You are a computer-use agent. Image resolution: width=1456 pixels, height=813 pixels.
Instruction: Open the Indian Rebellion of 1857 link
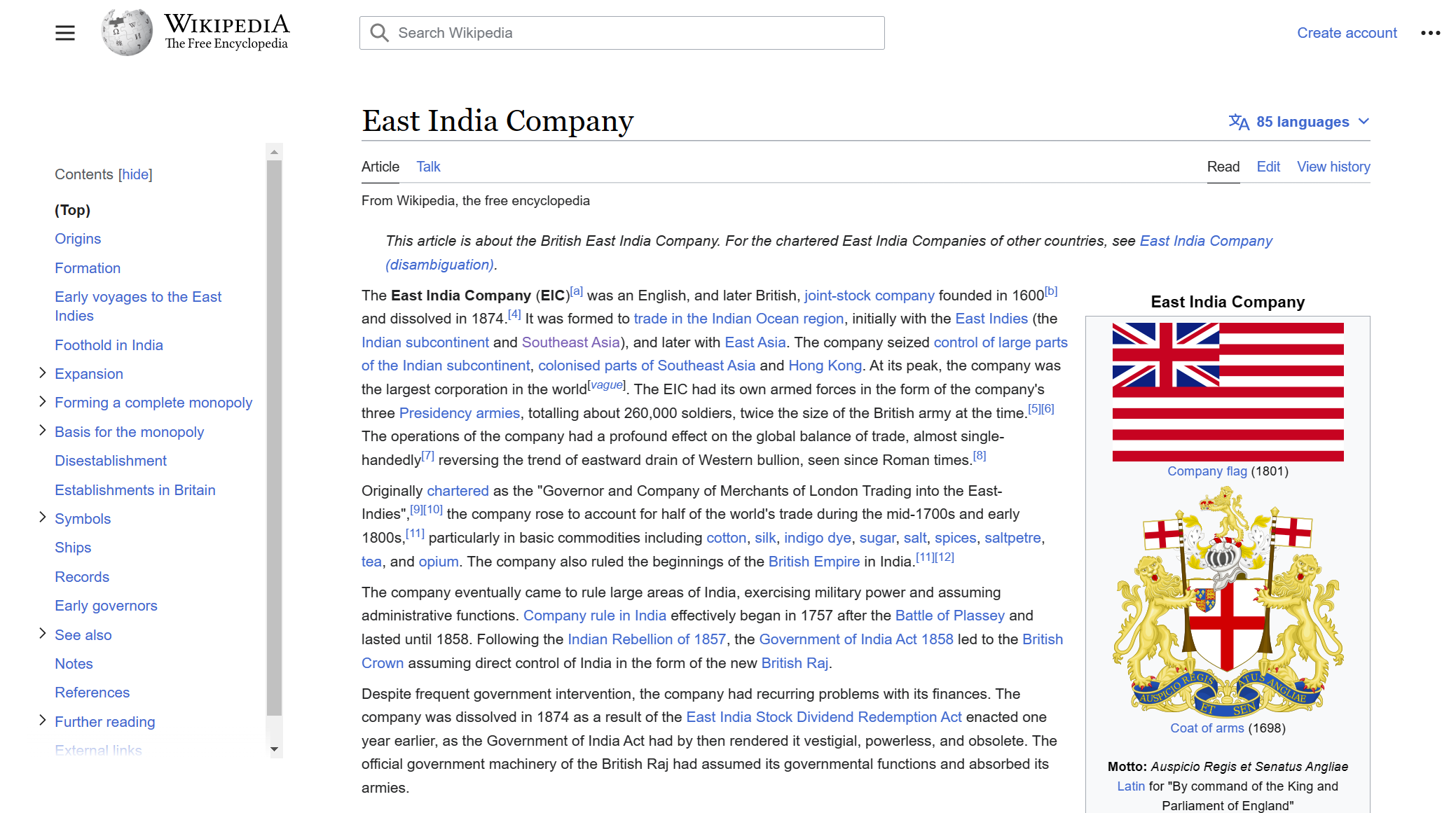pyautogui.click(x=646, y=639)
